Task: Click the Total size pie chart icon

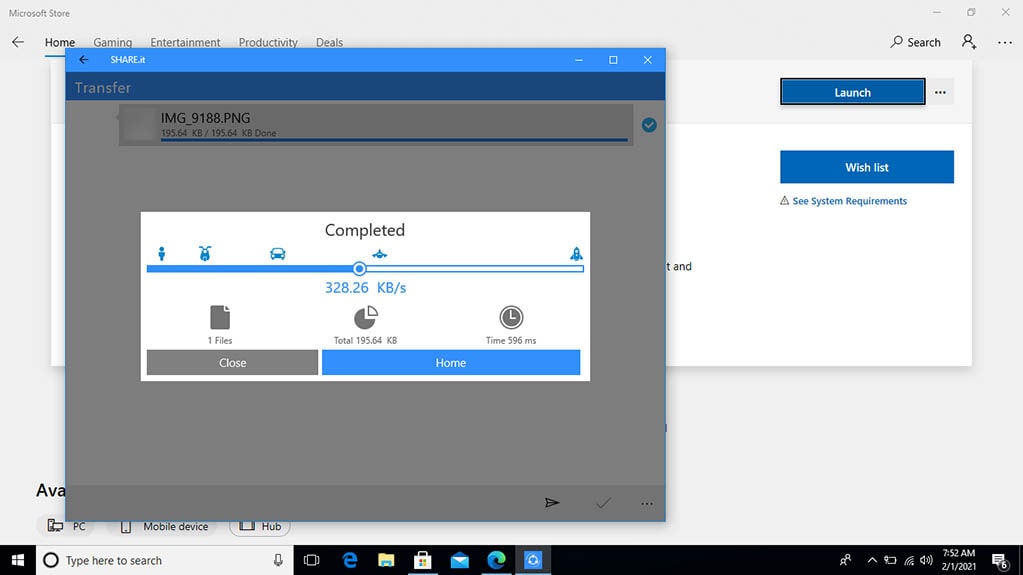Action: 365,317
